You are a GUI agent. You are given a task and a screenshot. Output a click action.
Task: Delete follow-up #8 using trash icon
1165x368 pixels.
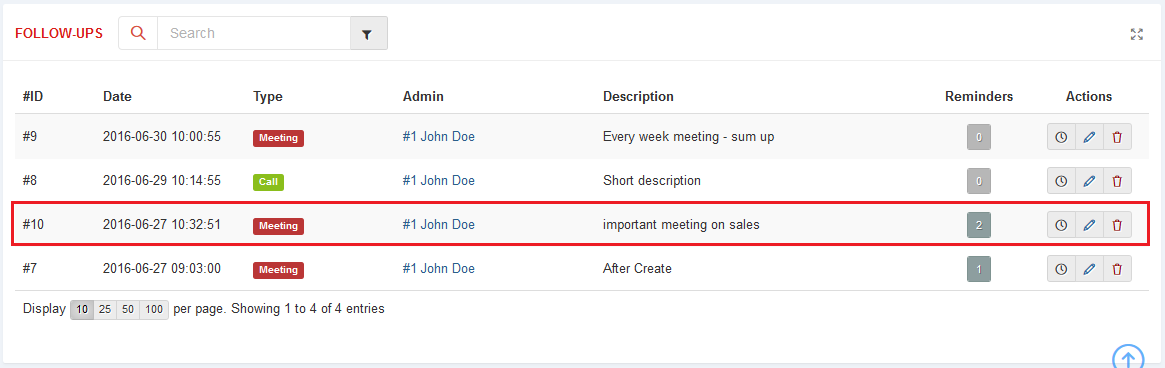(1117, 181)
